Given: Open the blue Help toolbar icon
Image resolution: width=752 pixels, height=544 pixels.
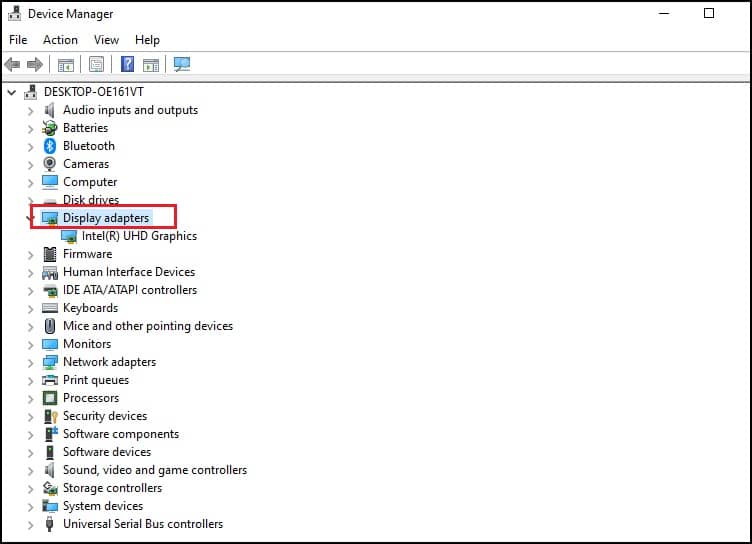Looking at the screenshot, I should click(127, 64).
